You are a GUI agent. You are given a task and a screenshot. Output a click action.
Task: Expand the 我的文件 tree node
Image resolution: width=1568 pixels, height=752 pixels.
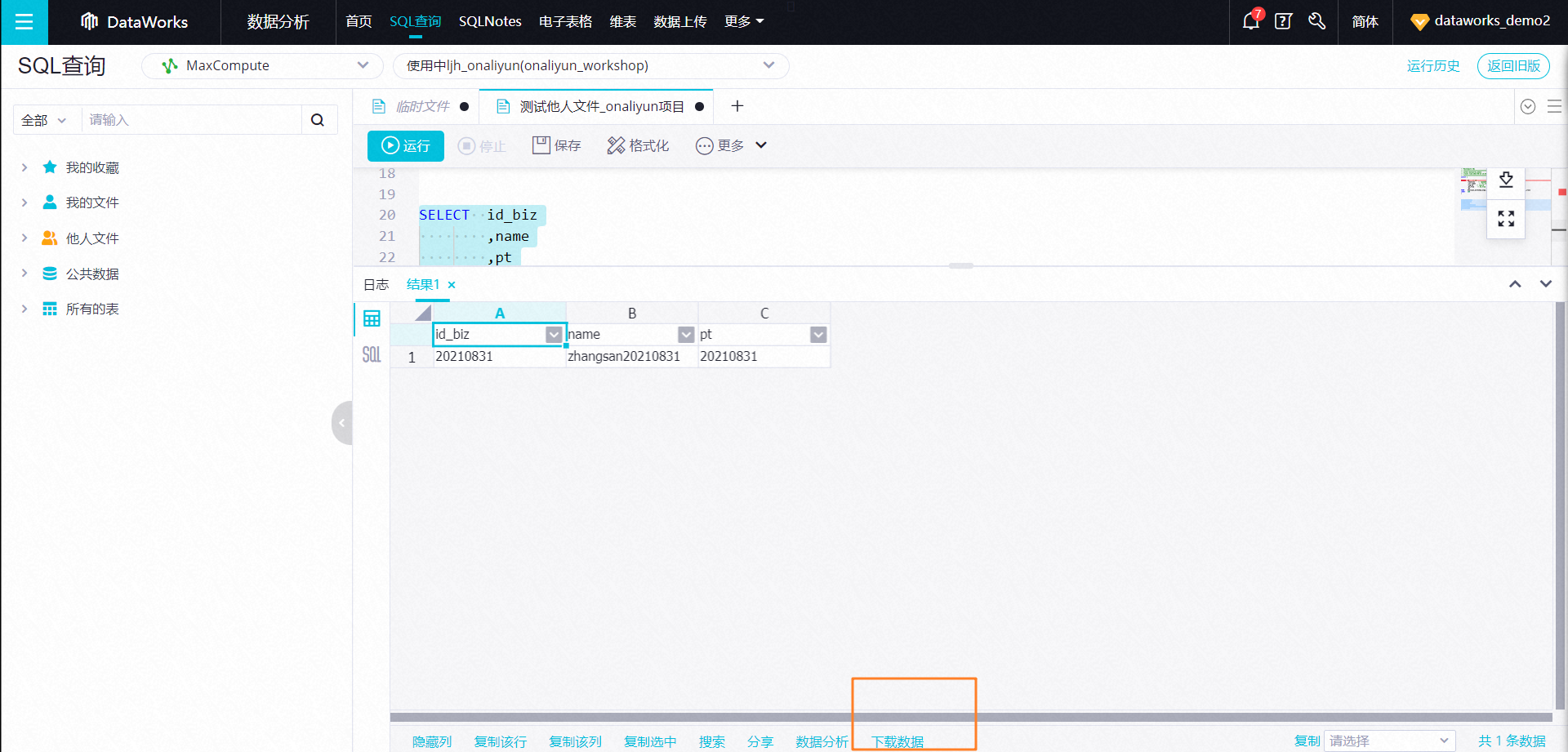pyautogui.click(x=24, y=202)
